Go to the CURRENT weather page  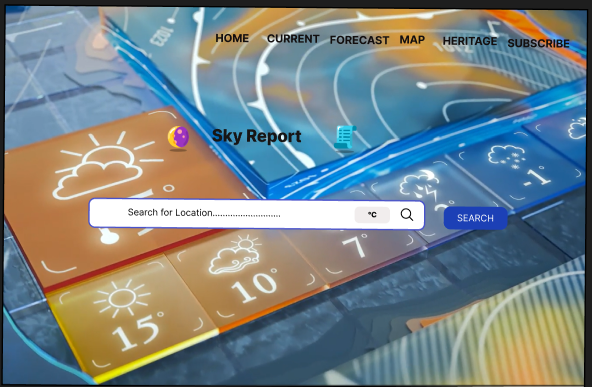click(293, 39)
